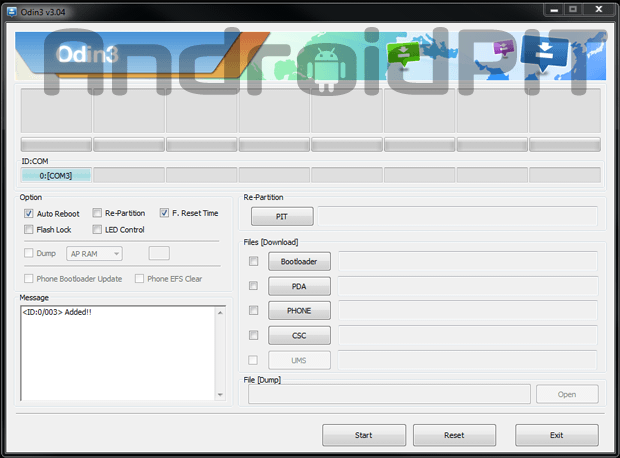The width and height of the screenshot is (620, 458).
Task: Click the CSC file button
Action: [x=299, y=335]
